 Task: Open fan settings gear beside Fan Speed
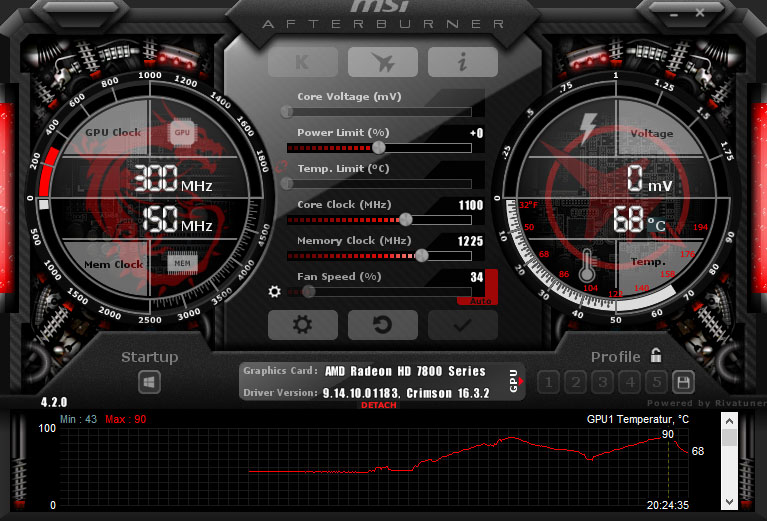275,292
